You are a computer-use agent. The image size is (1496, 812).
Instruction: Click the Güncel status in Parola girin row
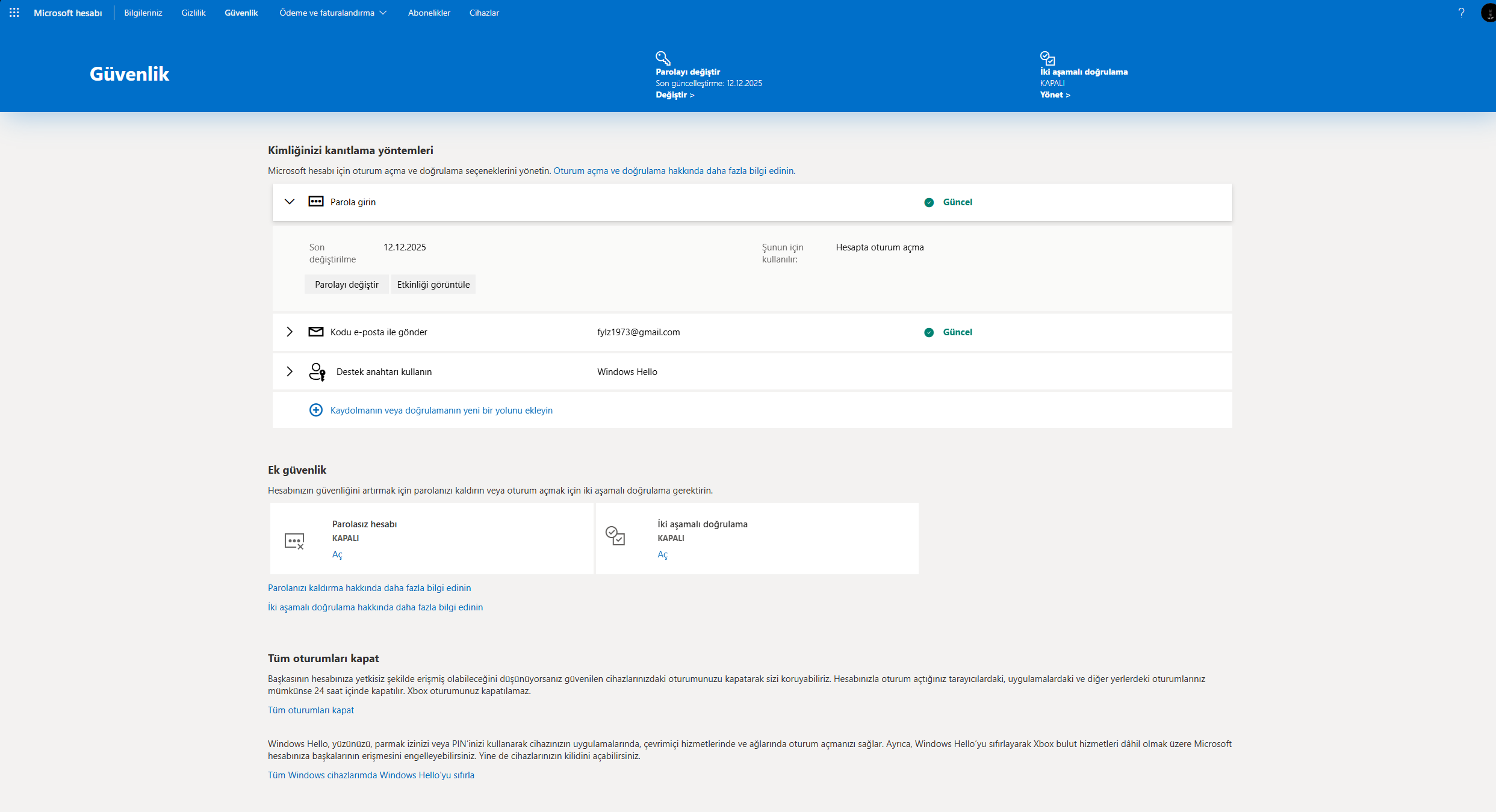(x=957, y=202)
